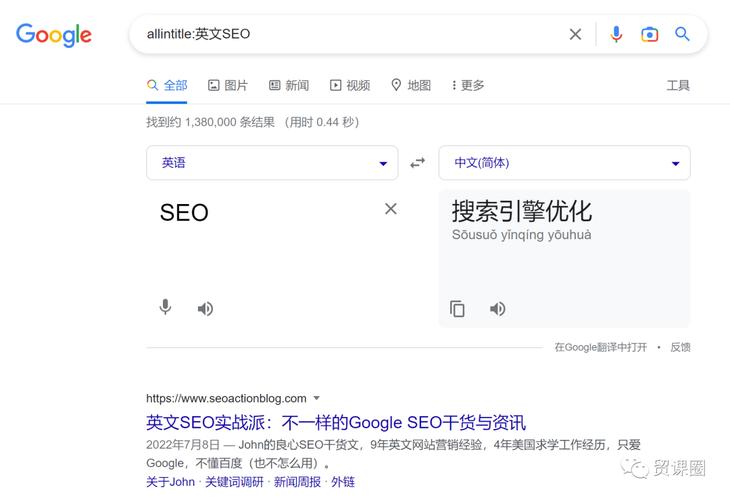Open the 更多 more menu
Screen dimensions: 730x500
468,85
